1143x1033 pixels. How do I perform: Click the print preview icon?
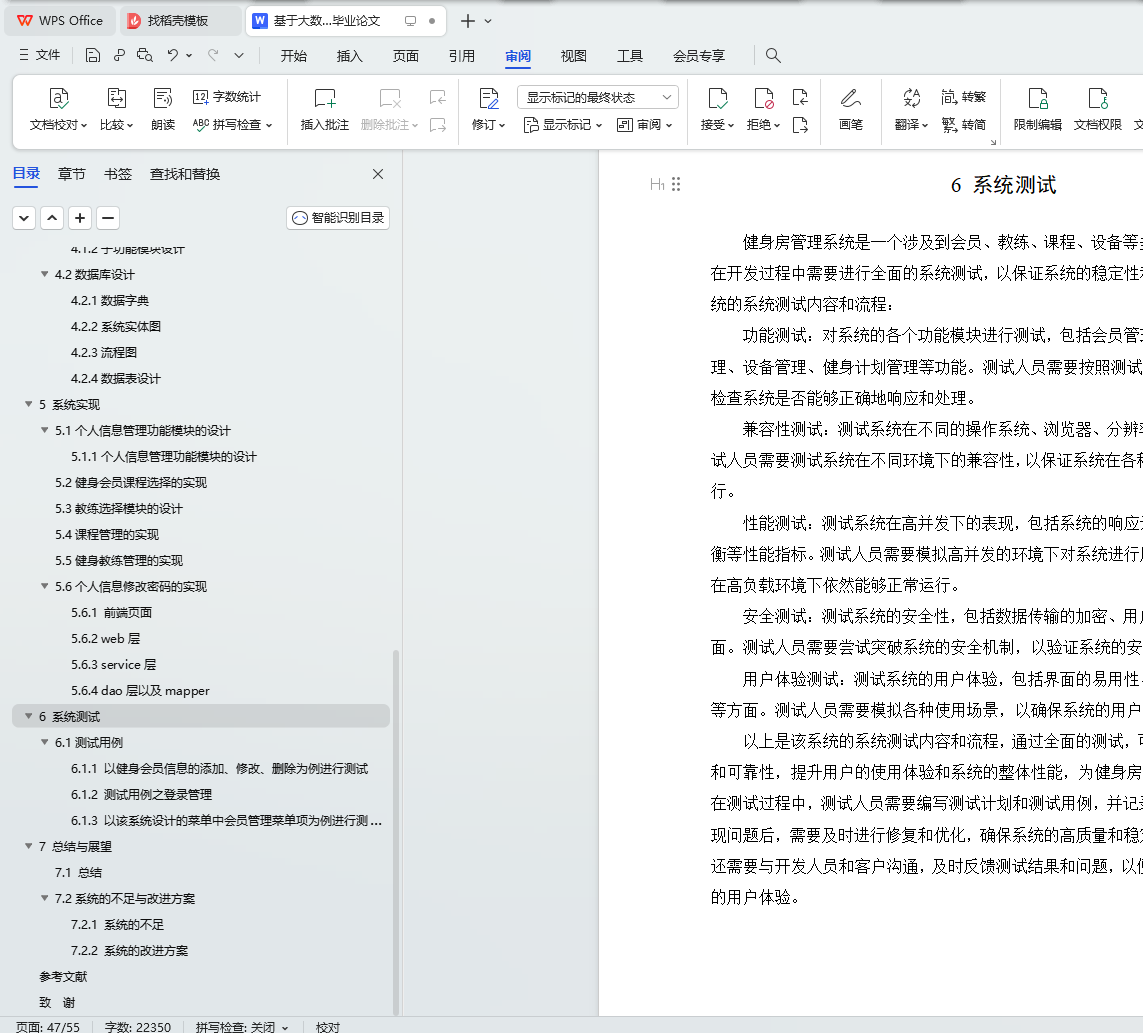pos(144,55)
